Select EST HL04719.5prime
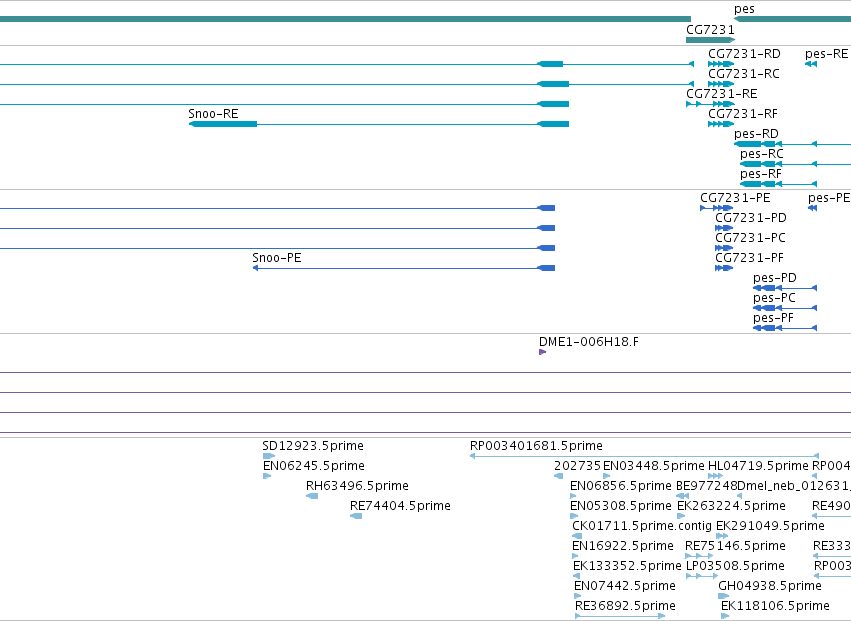This screenshot has height=621, width=851. (758, 466)
